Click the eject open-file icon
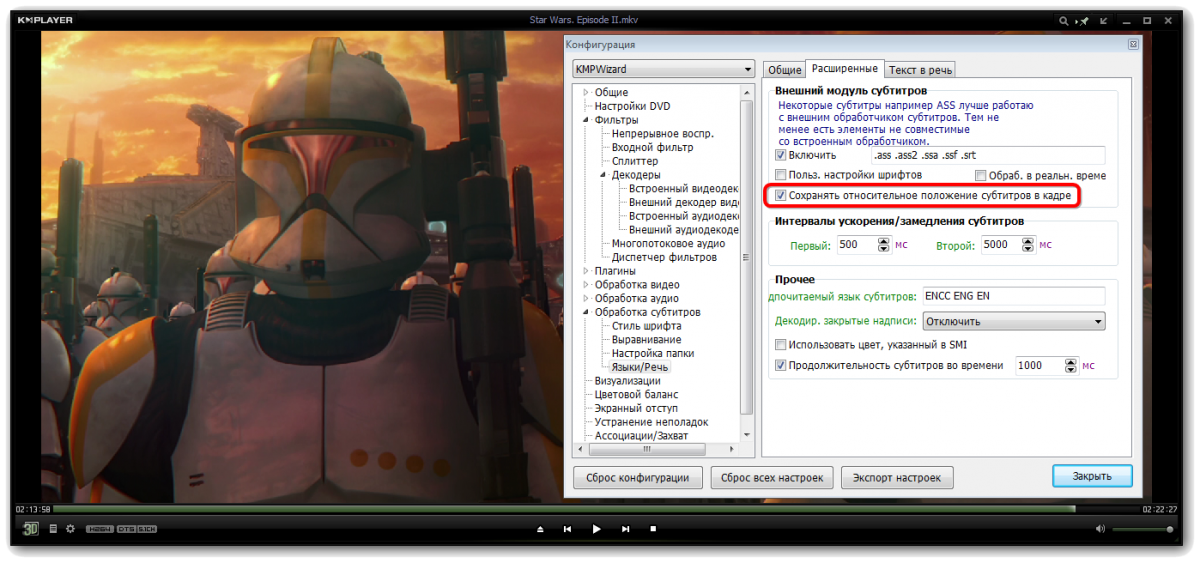Image resolution: width=1200 pixels, height=563 pixels. click(x=541, y=528)
